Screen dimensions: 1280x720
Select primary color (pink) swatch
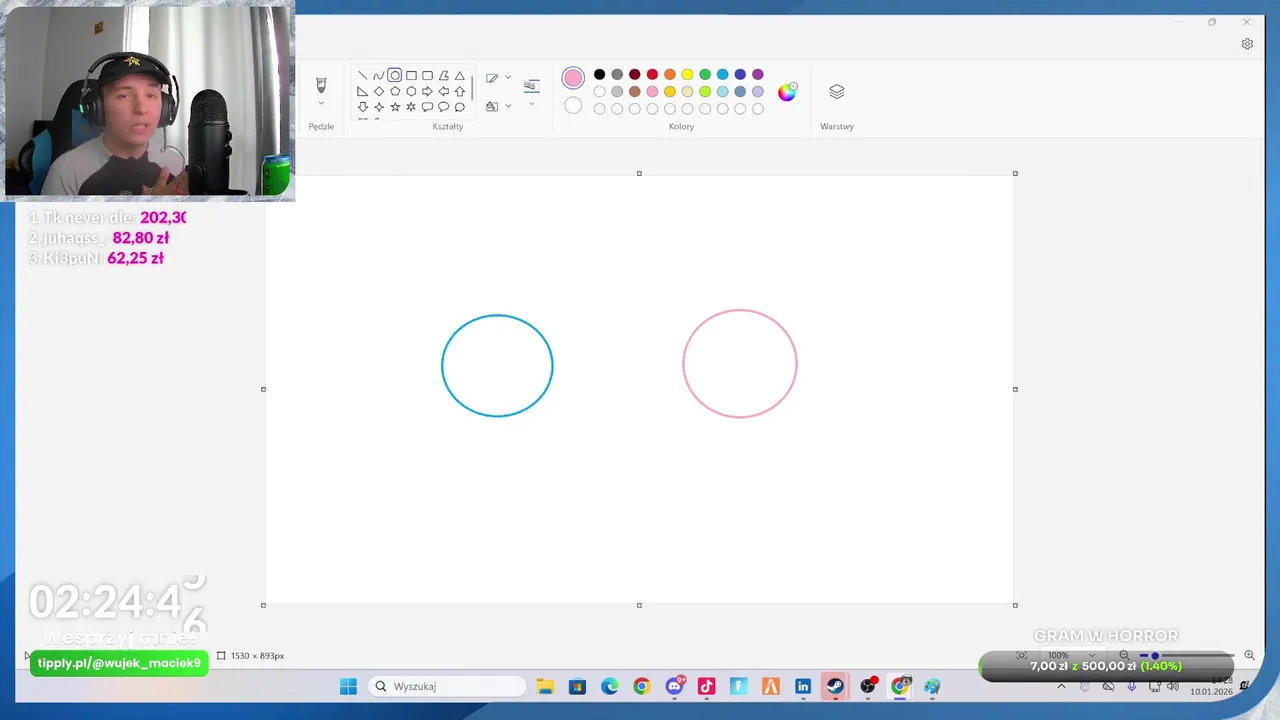click(x=573, y=78)
